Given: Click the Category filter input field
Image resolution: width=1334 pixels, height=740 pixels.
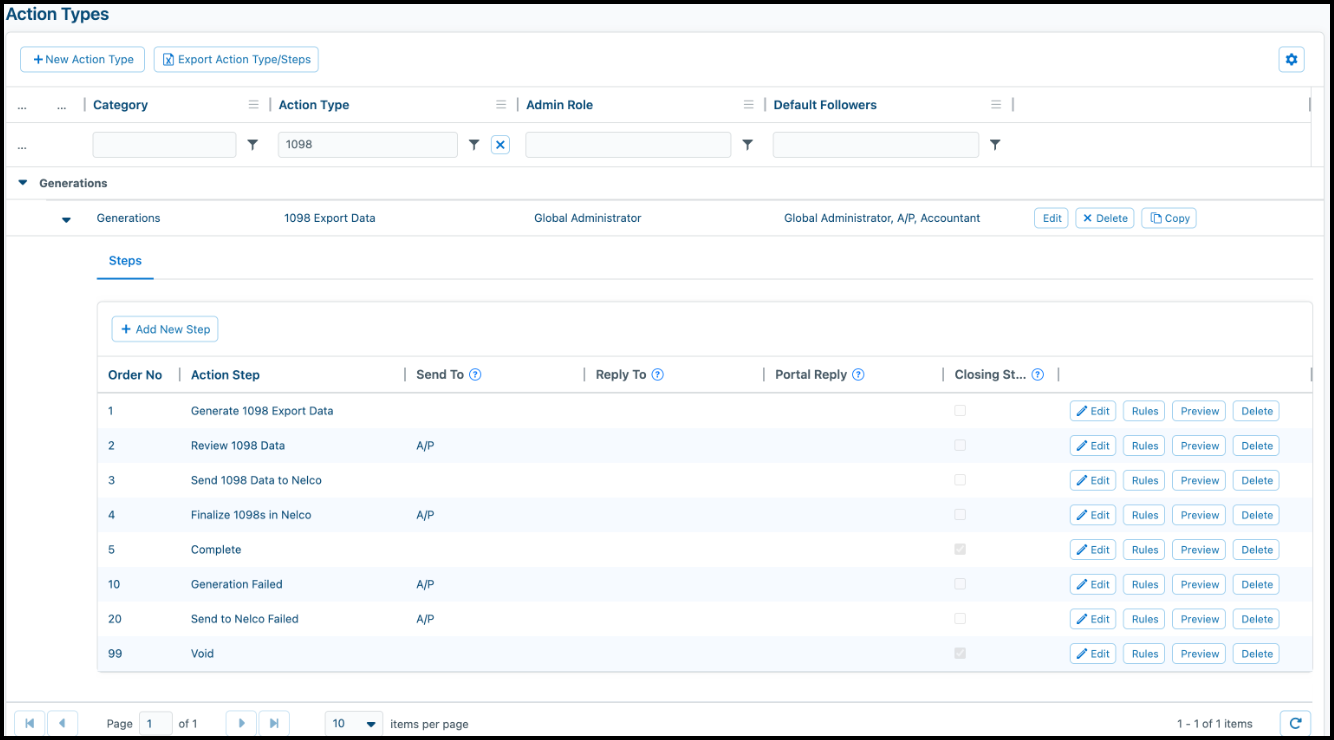Looking at the screenshot, I should point(165,145).
